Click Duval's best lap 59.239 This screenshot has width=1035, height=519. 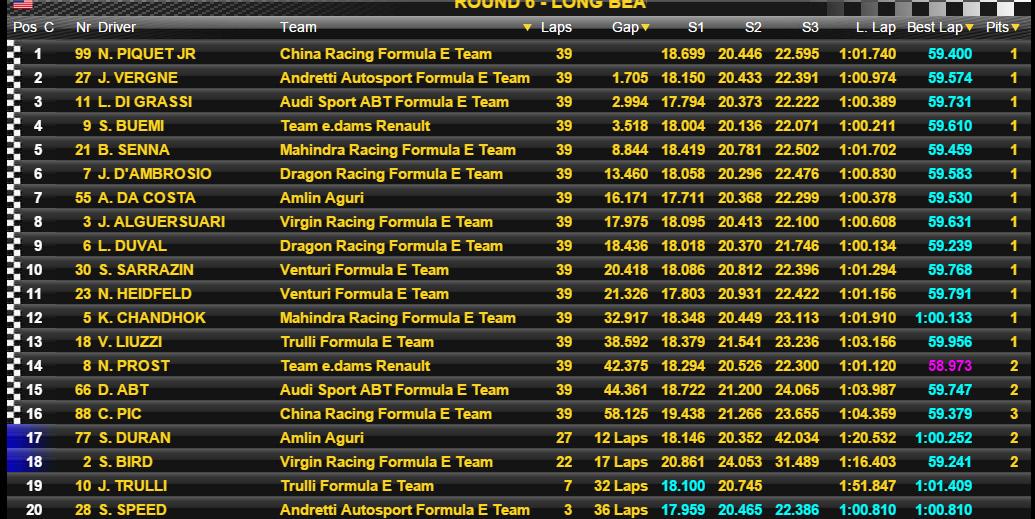950,246
